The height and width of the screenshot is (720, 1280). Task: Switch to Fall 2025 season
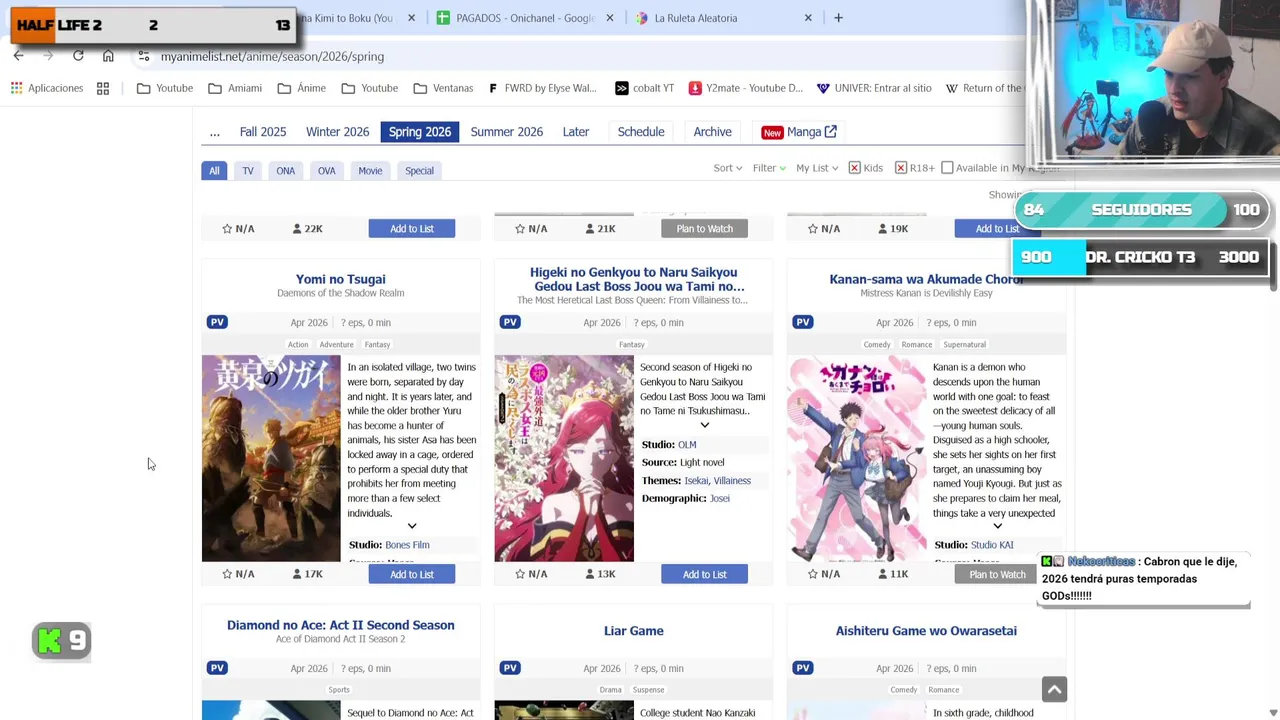click(x=263, y=132)
